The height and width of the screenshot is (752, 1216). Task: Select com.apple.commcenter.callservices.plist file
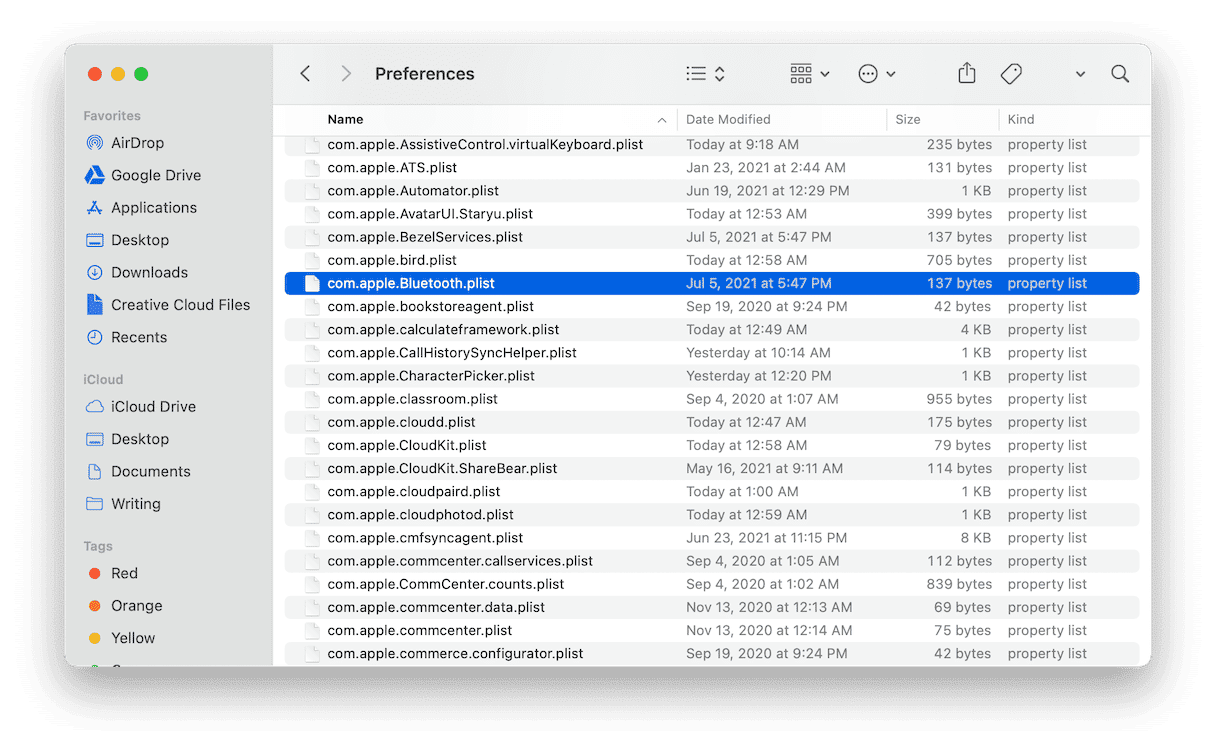click(x=712, y=561)
